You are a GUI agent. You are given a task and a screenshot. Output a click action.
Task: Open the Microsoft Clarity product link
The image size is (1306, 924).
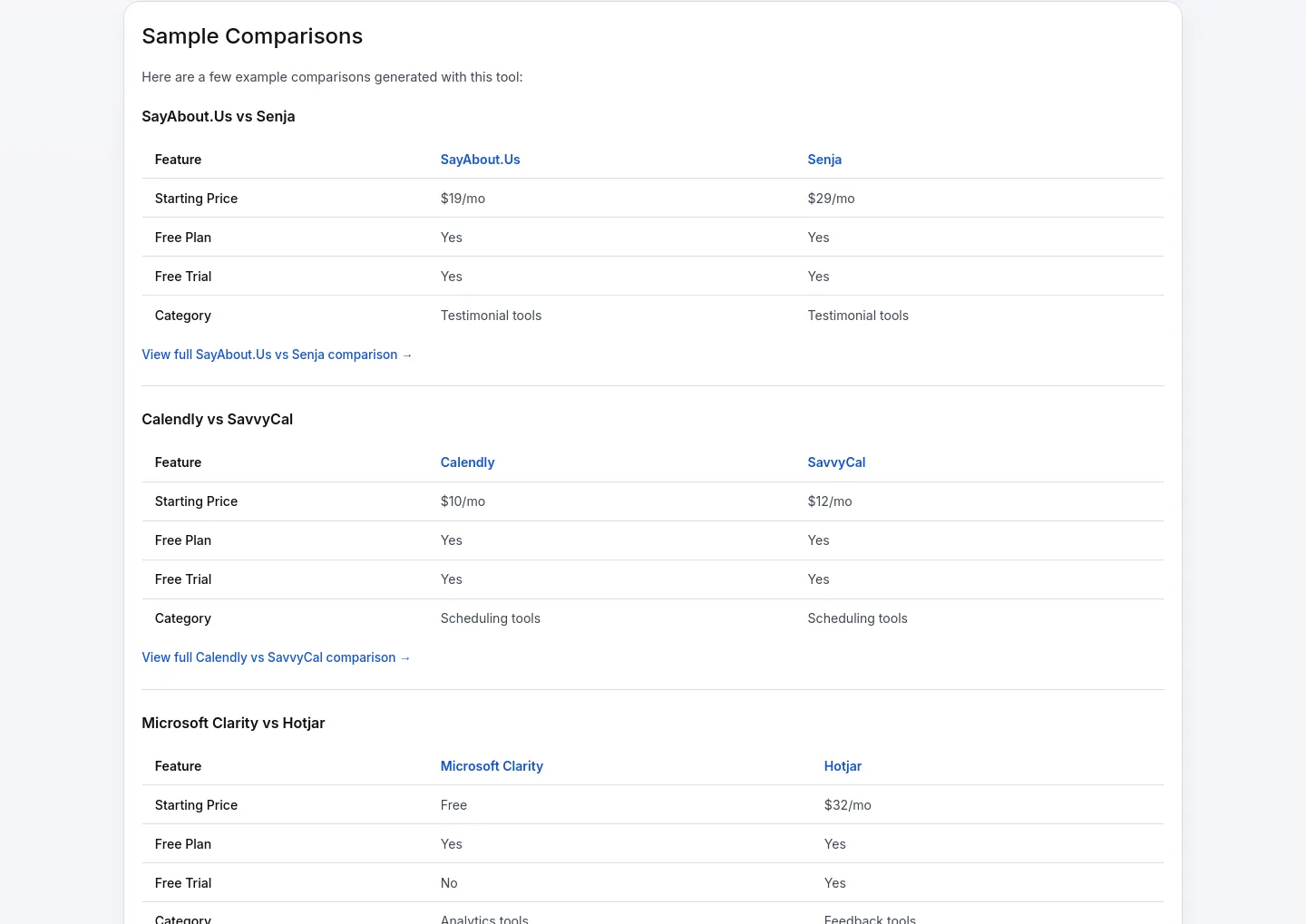[492, 766]
